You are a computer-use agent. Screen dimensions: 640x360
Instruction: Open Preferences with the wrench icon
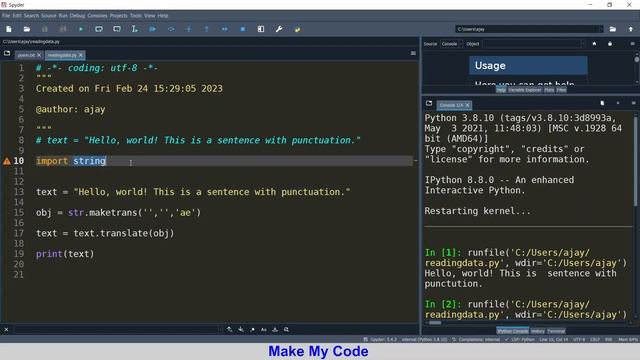(279, 29)
